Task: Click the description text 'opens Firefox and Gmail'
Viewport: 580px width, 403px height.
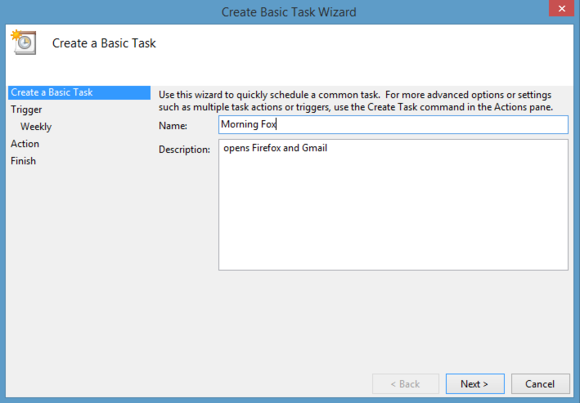Action: tap(275, 148)
